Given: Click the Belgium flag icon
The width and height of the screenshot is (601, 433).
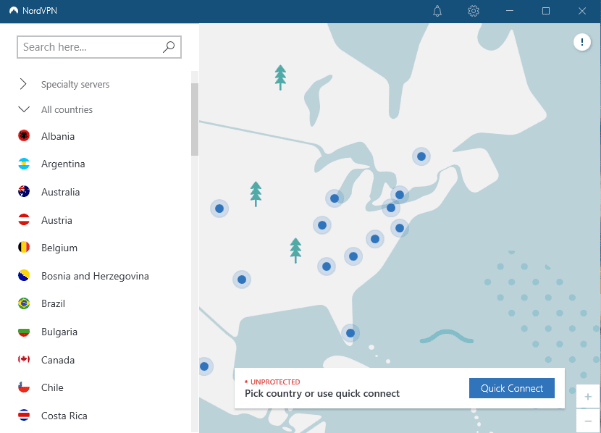Looking at the screenshot, I should pyautogui.click(x=24, y=247).
